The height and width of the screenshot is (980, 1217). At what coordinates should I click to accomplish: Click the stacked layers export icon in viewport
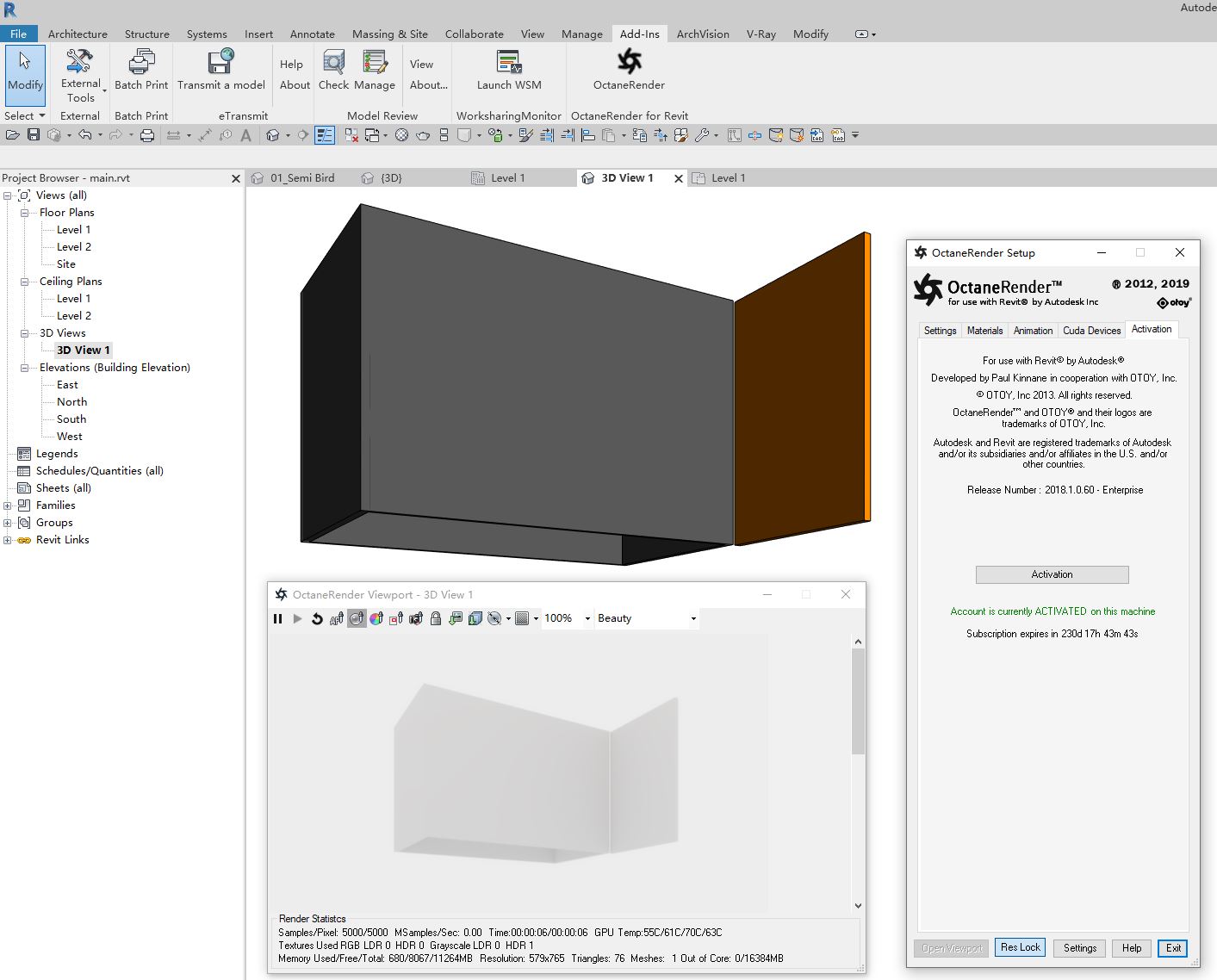click(475, 618)
